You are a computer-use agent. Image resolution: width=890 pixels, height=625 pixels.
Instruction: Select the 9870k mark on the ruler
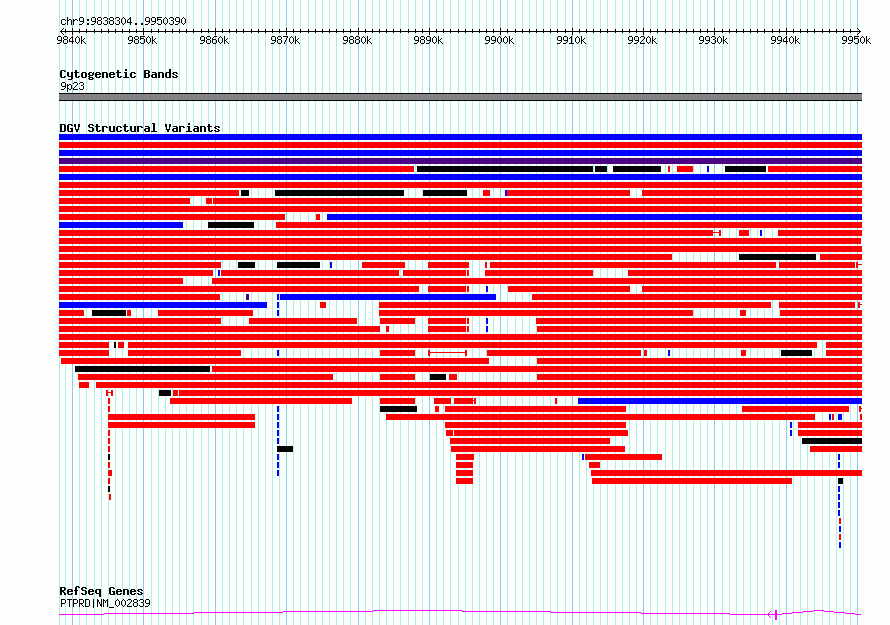coord(286,40)
